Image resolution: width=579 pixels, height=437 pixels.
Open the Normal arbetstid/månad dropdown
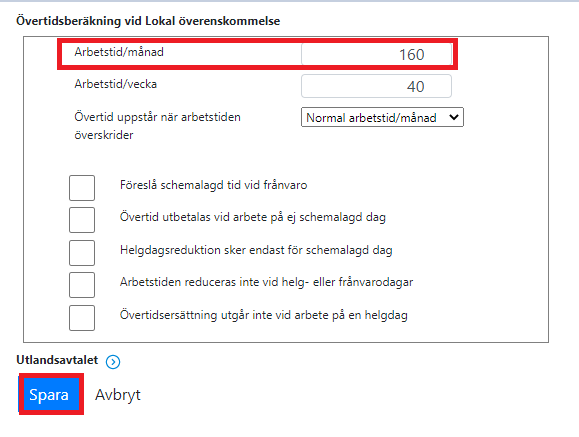click(x=382, y=117)
